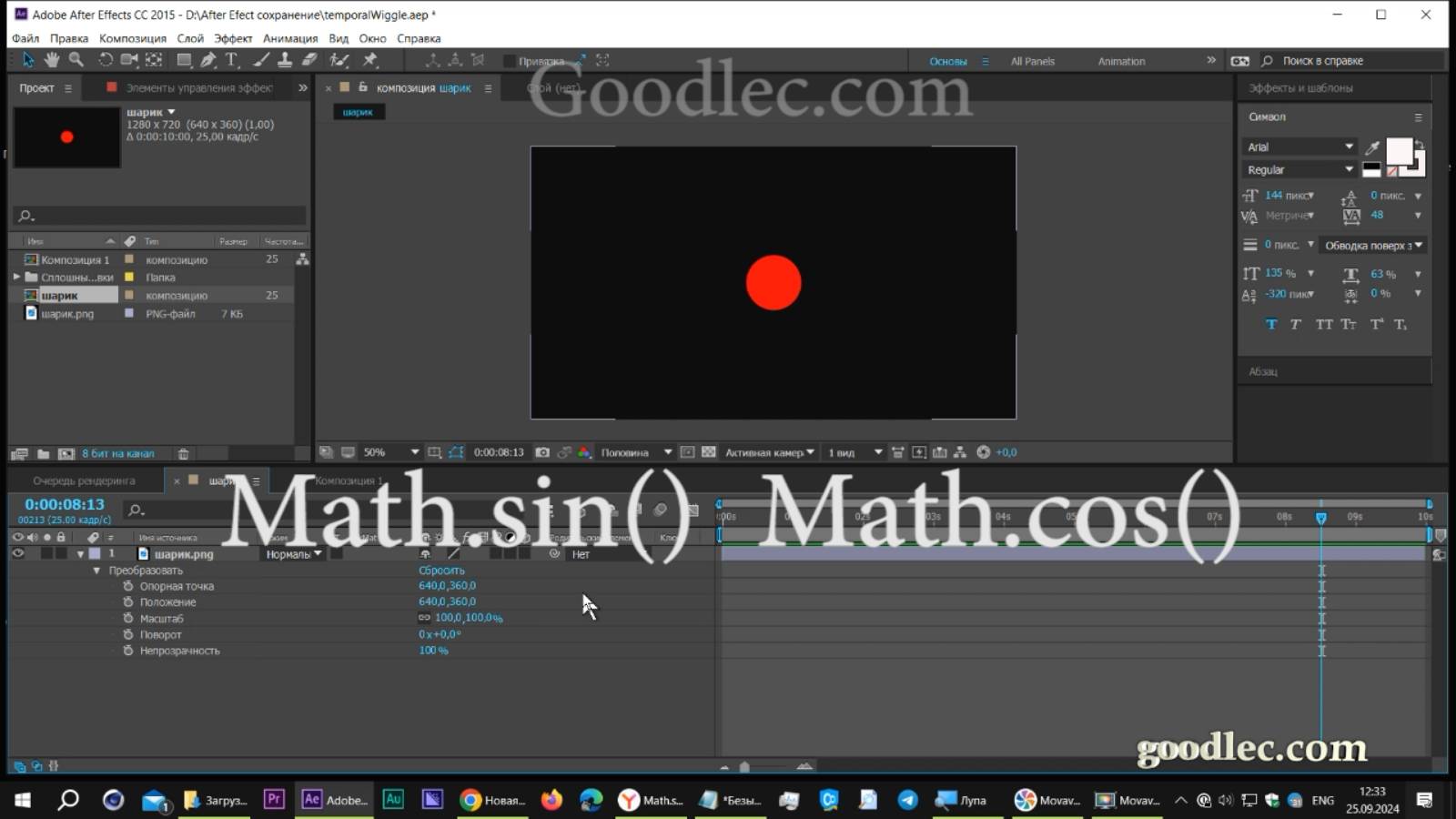
Task: Toggle the stopwatch for Положение property
Action: pyautogui.click(x=127, y=602)
